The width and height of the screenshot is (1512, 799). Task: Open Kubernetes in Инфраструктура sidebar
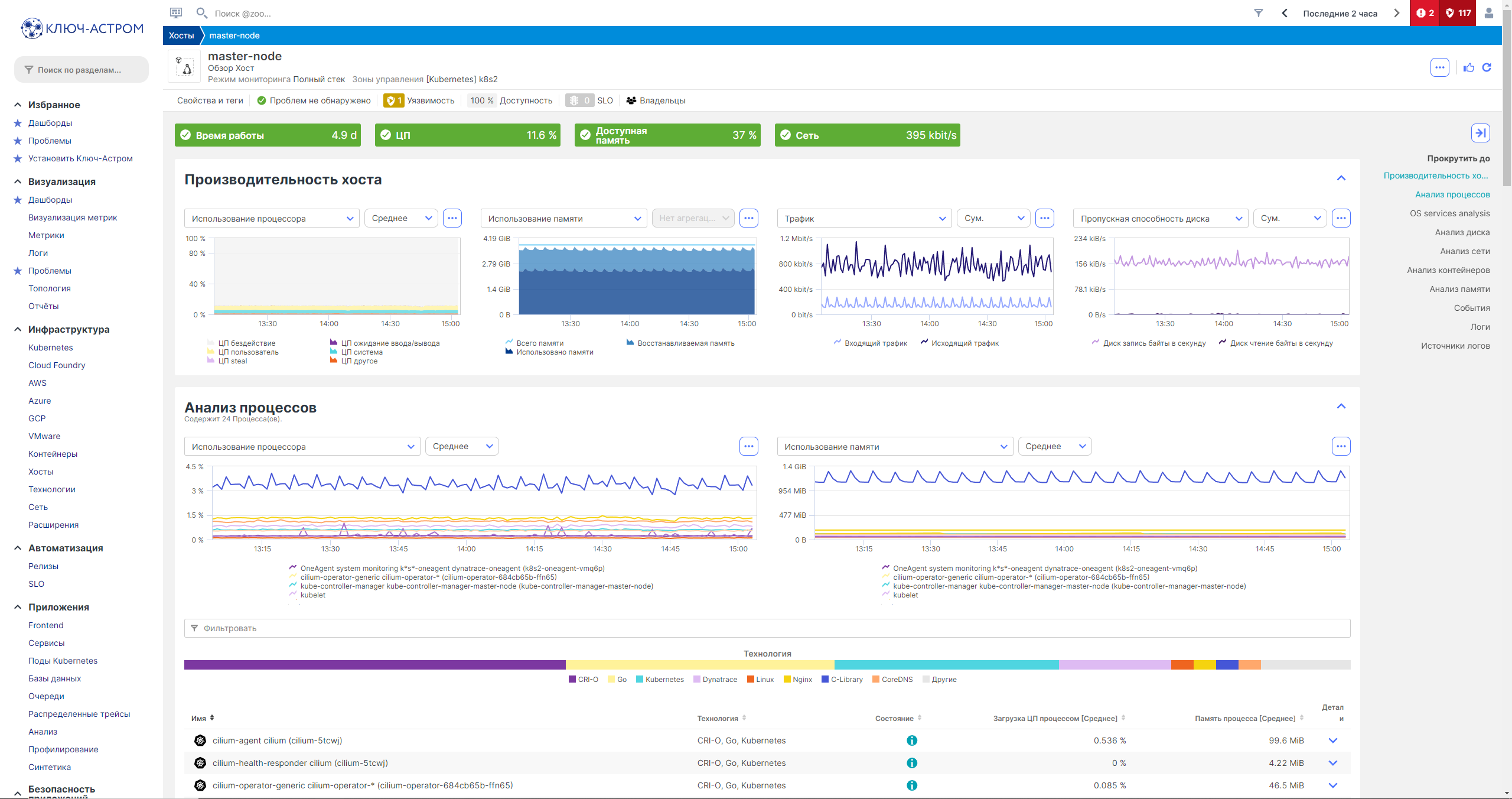click(51, 347)
